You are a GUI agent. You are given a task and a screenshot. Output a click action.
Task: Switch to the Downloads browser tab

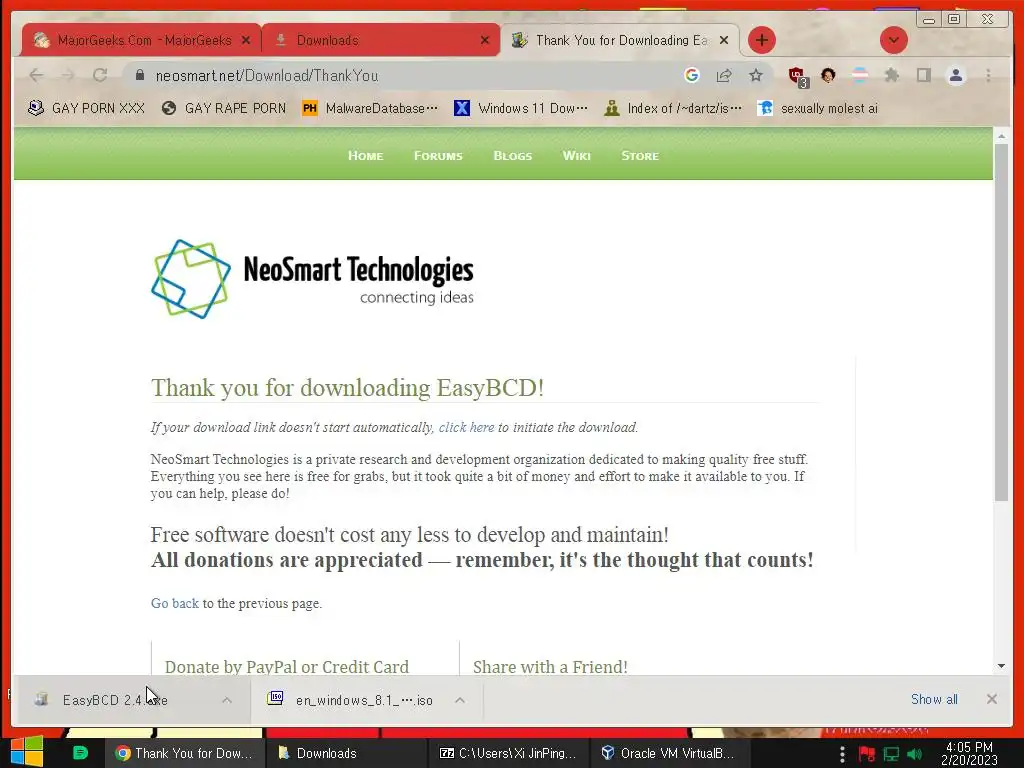(381, 40)
